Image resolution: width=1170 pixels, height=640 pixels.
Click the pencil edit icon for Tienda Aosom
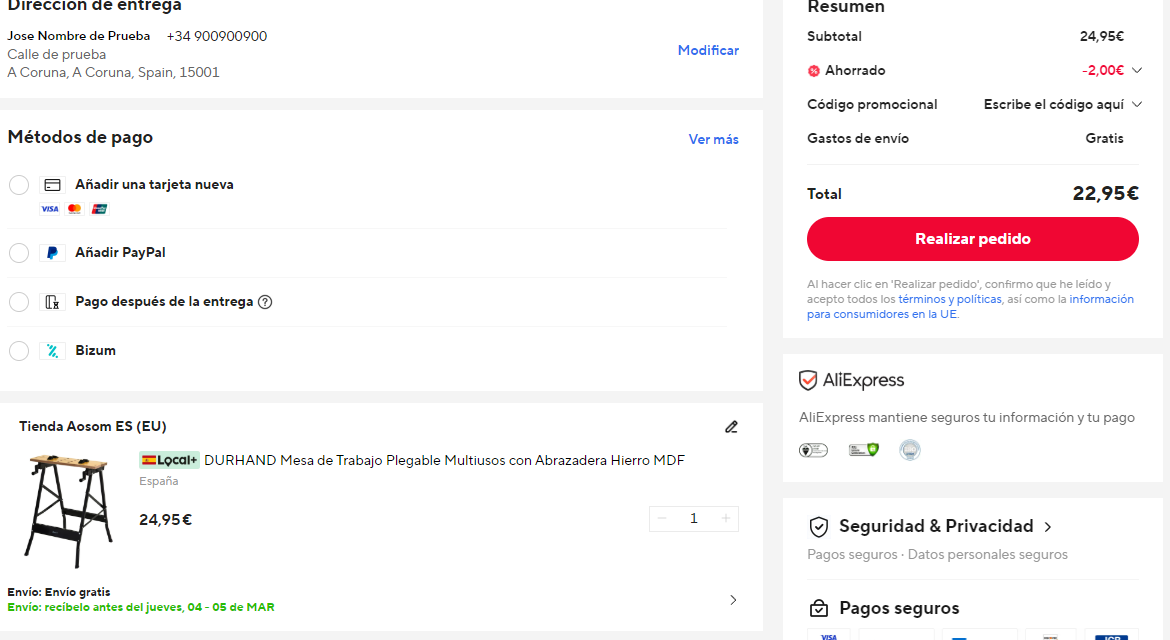point(731,427)
